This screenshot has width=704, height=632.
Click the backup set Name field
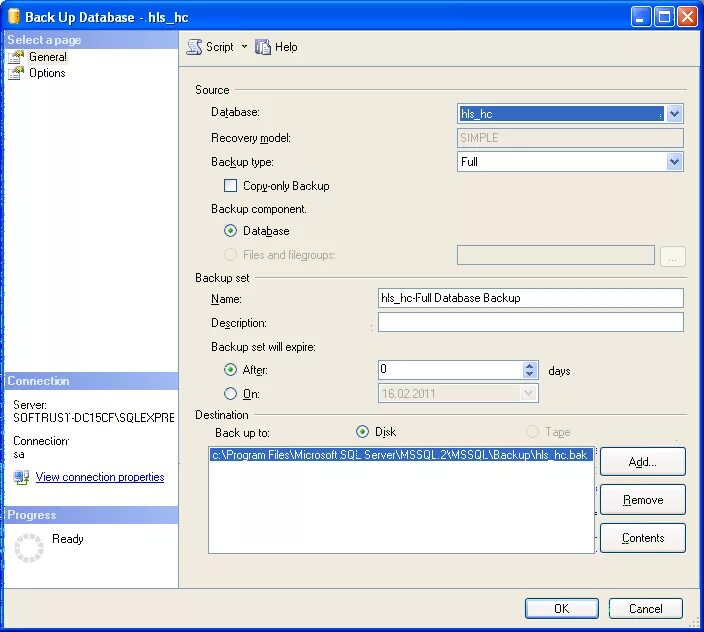[531, 298]
